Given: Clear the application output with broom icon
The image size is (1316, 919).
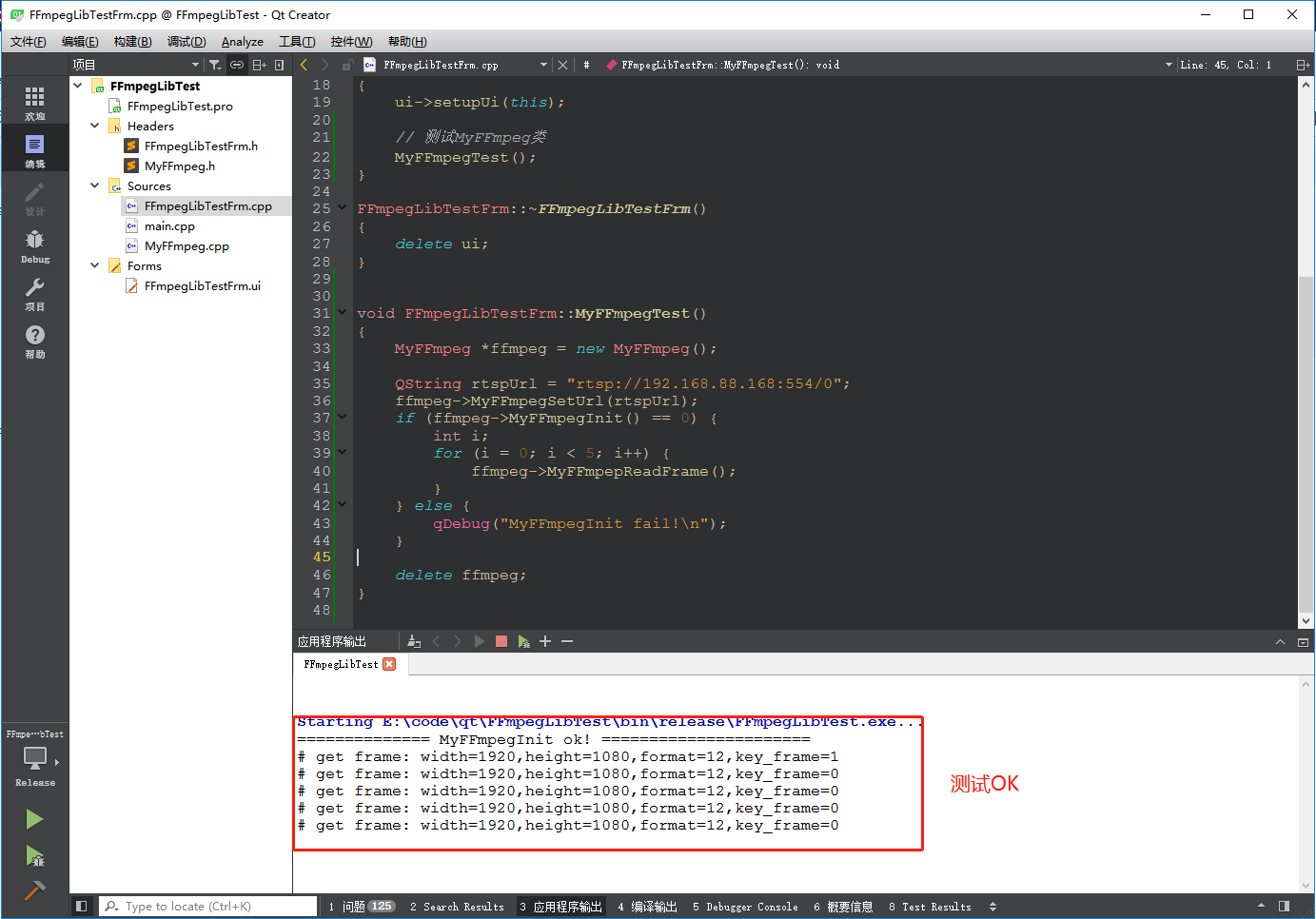Looking at the screenshot, I should (414, 641).
